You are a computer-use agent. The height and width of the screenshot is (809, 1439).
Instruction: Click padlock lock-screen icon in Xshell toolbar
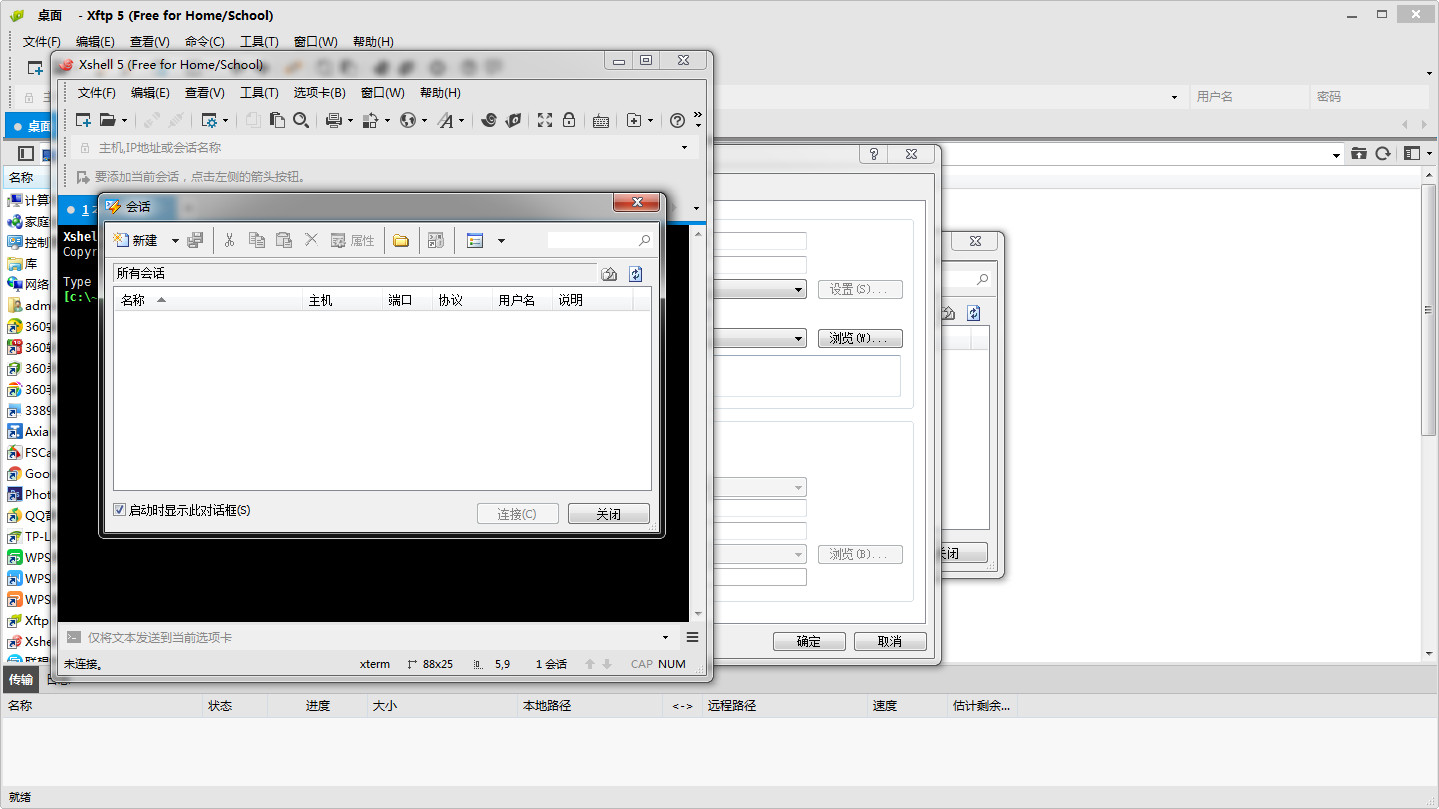pos(569,120)
